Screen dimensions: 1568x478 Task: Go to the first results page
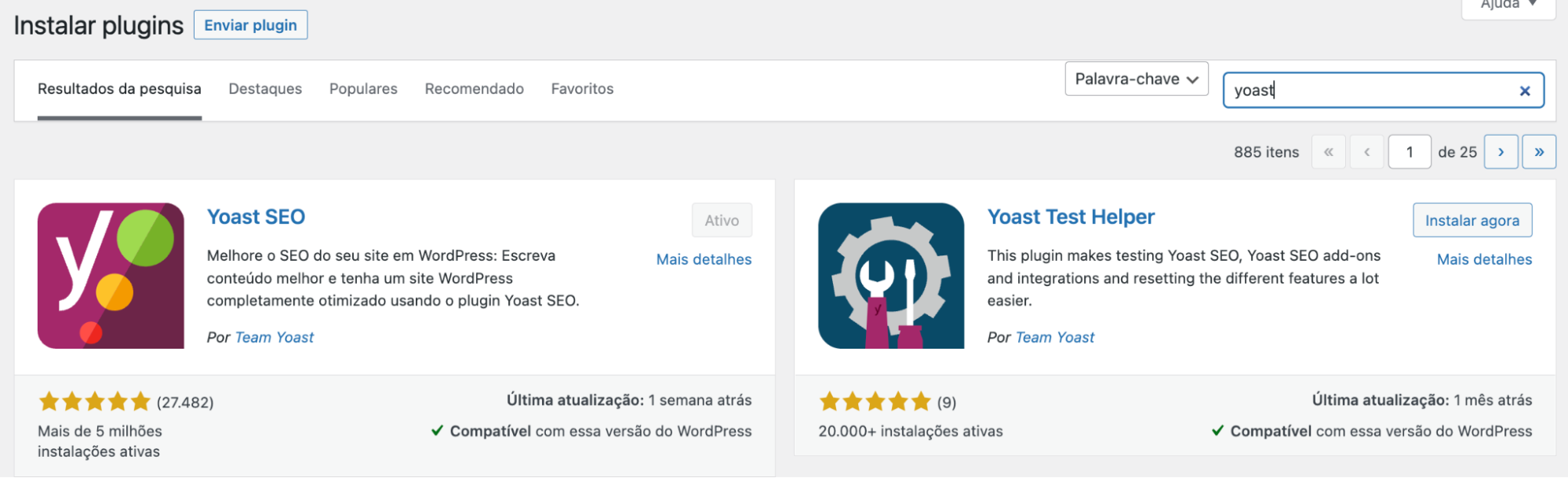coord(1329,152)
